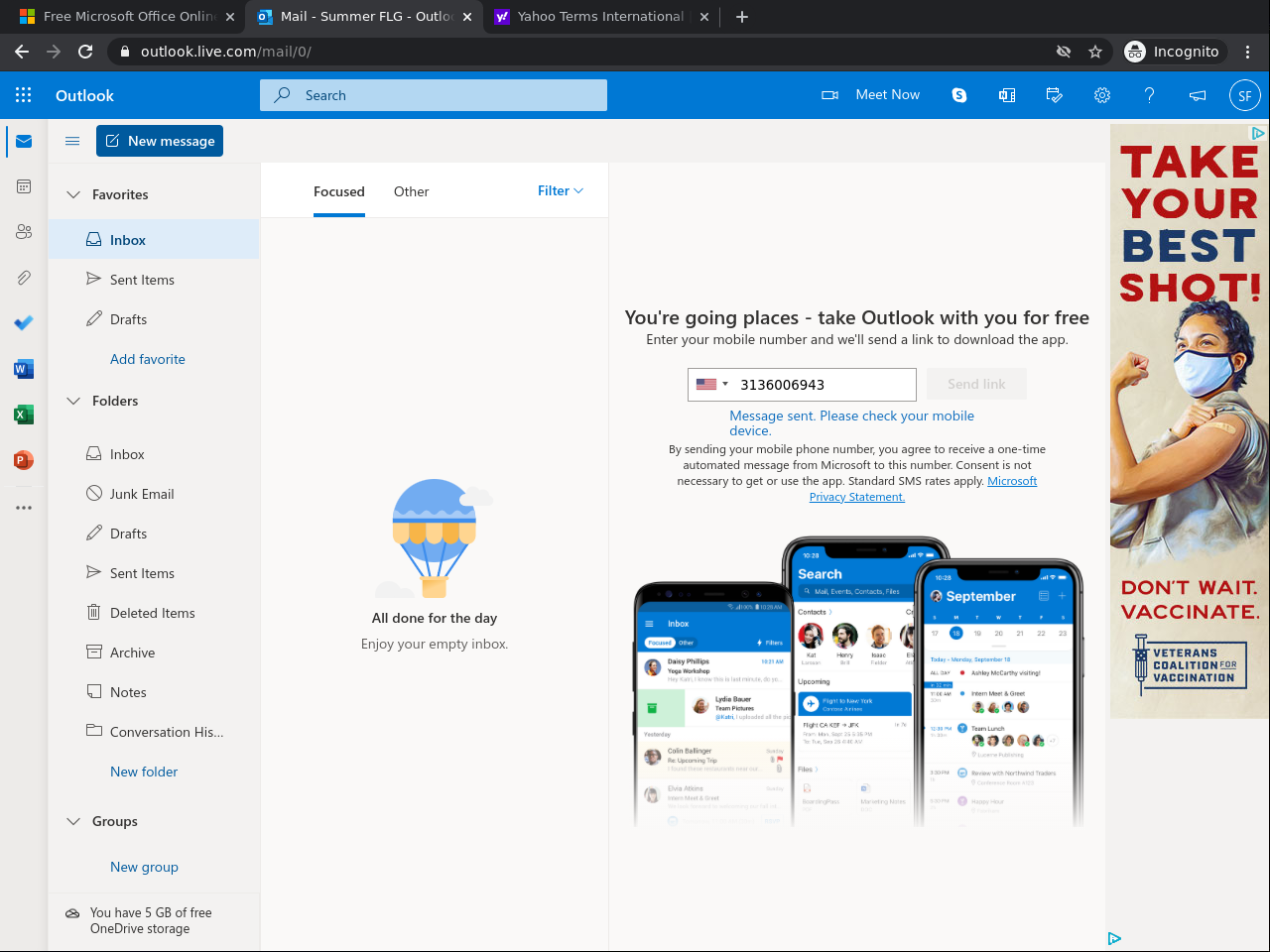Open the Mail module in left rail

pos(24,142)
